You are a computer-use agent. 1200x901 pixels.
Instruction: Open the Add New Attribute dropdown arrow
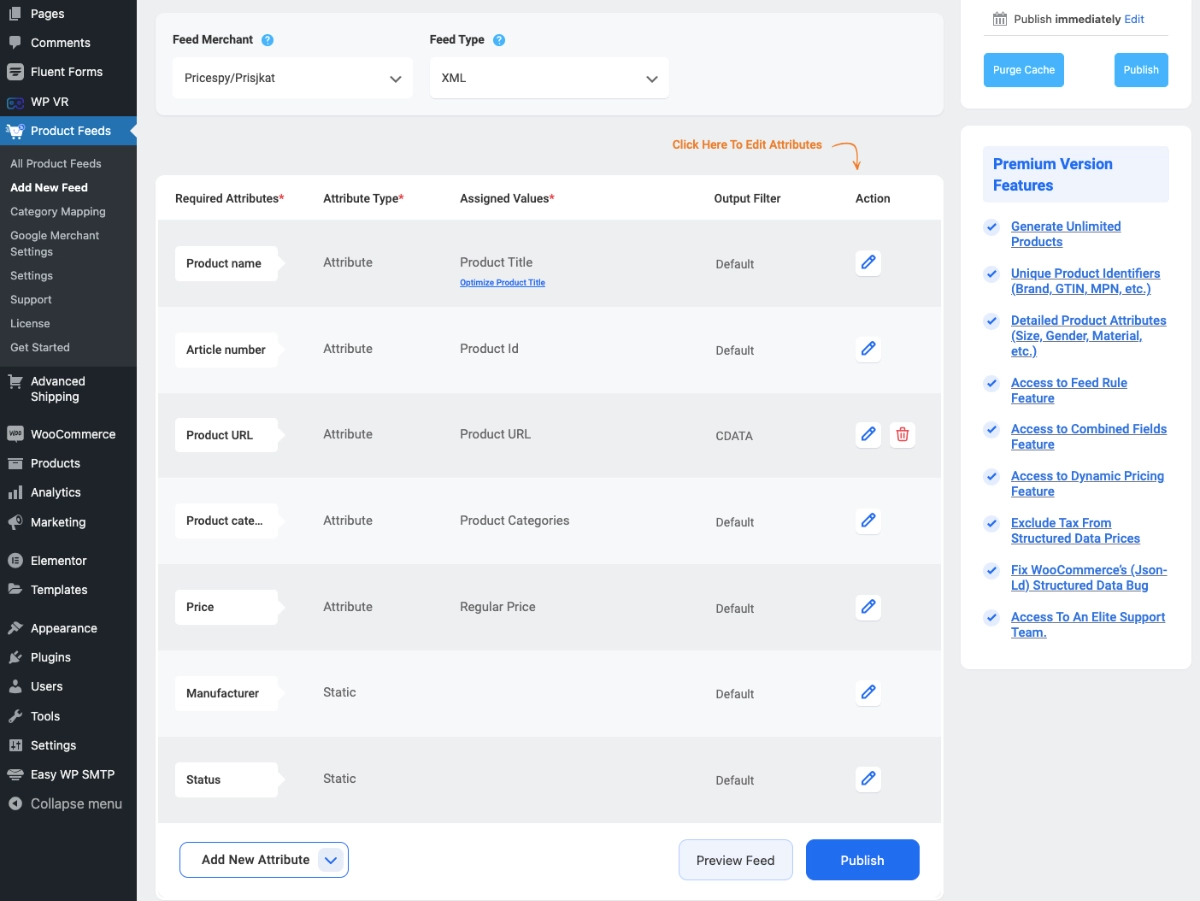click(x=331, y=860)
